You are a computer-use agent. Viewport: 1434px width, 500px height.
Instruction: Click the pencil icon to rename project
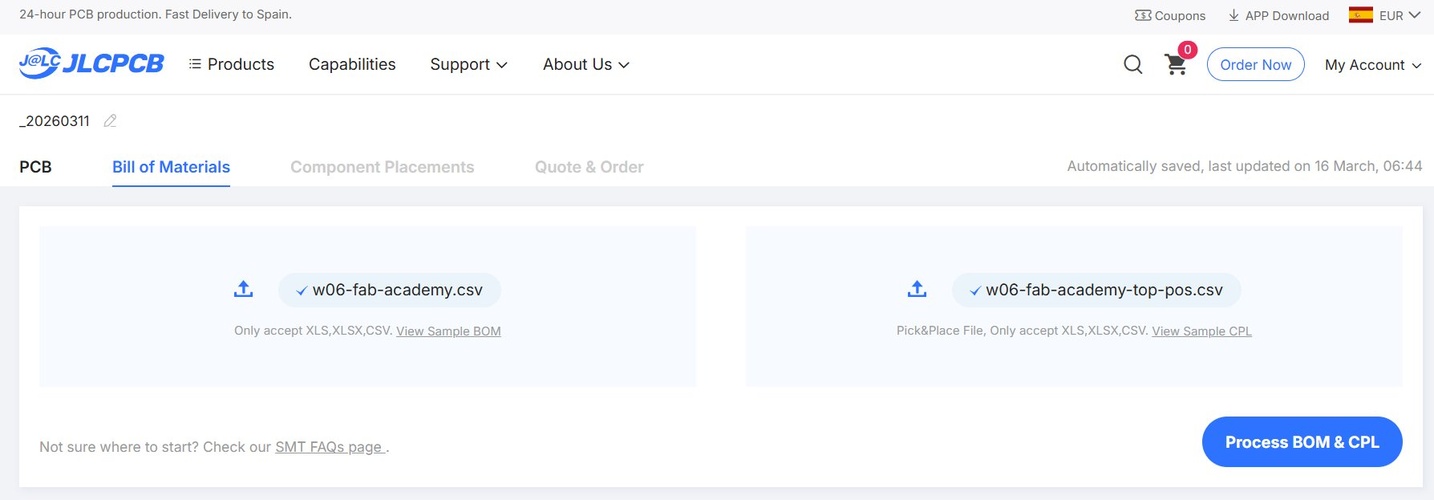pyautogui.click(x=110, y=121)
